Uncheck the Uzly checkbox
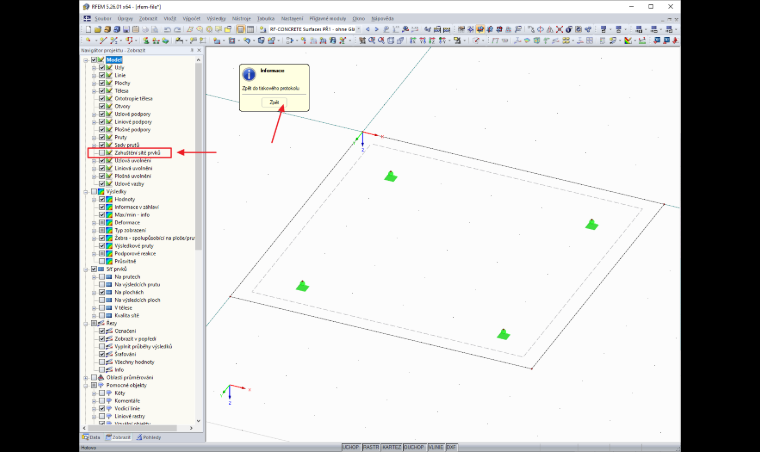The height and width of the screenshot is (452, 760). [102, 68]
